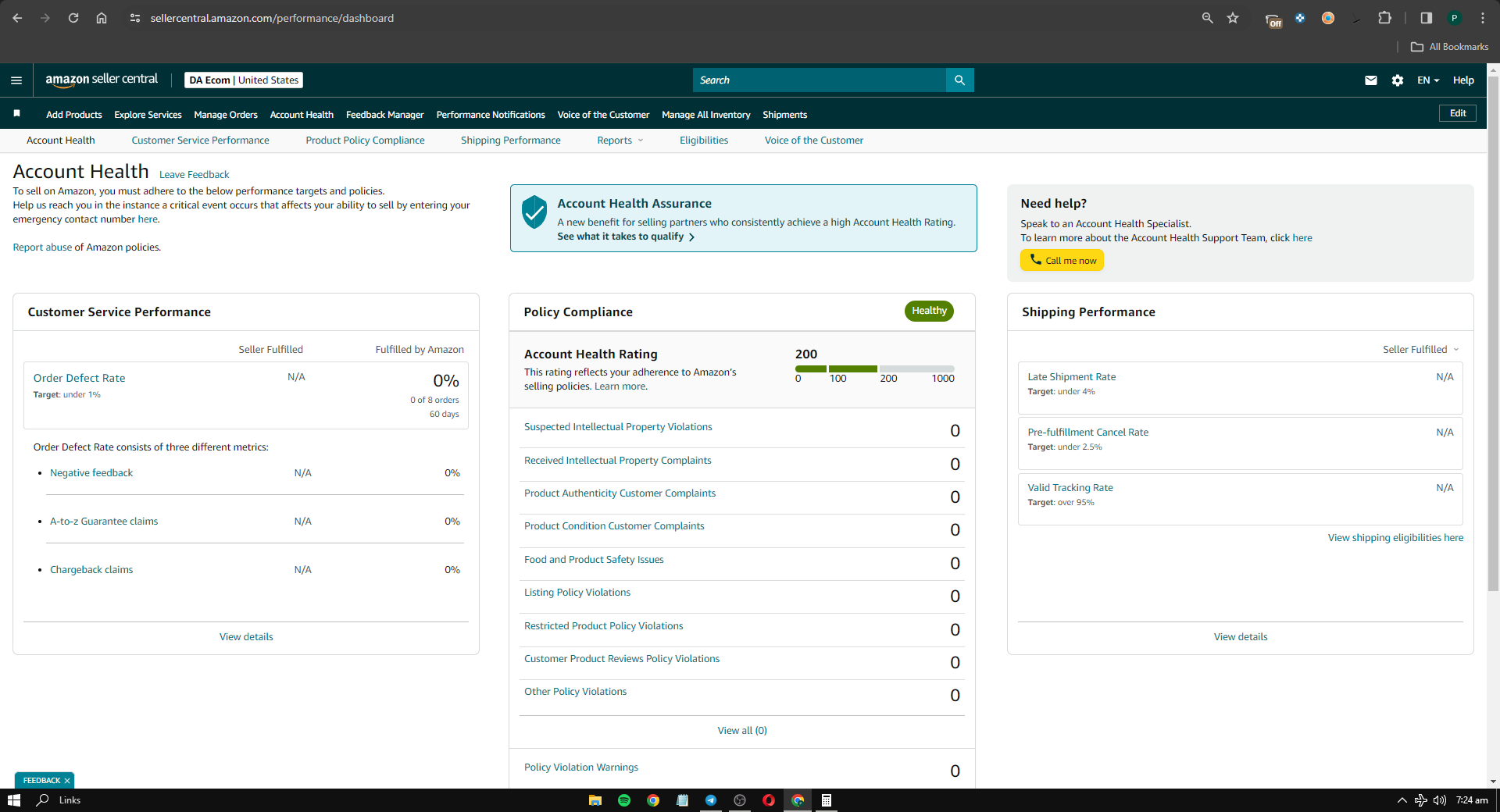
Task: Open Shipments in the favorites bar
Action: [784, 115]
